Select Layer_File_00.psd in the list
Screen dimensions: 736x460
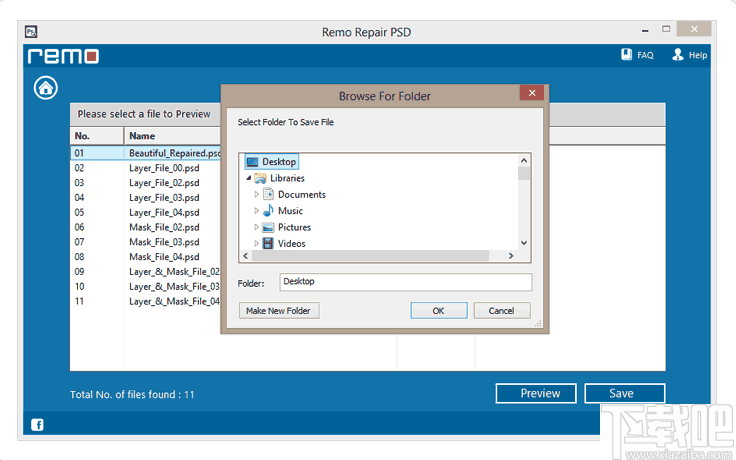[x=164, y=168]
